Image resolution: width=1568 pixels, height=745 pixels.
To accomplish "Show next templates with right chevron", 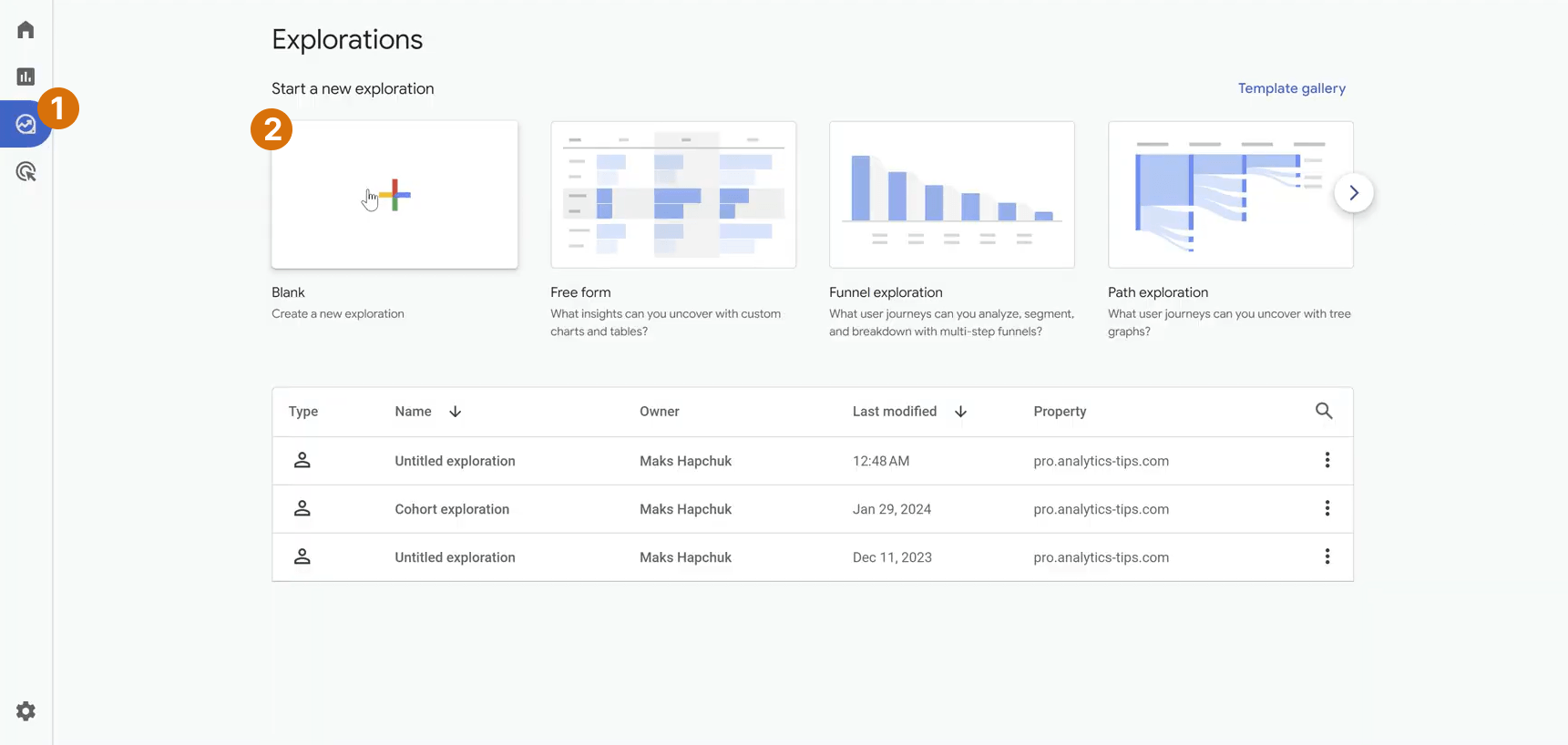I will pos(1354,193).
